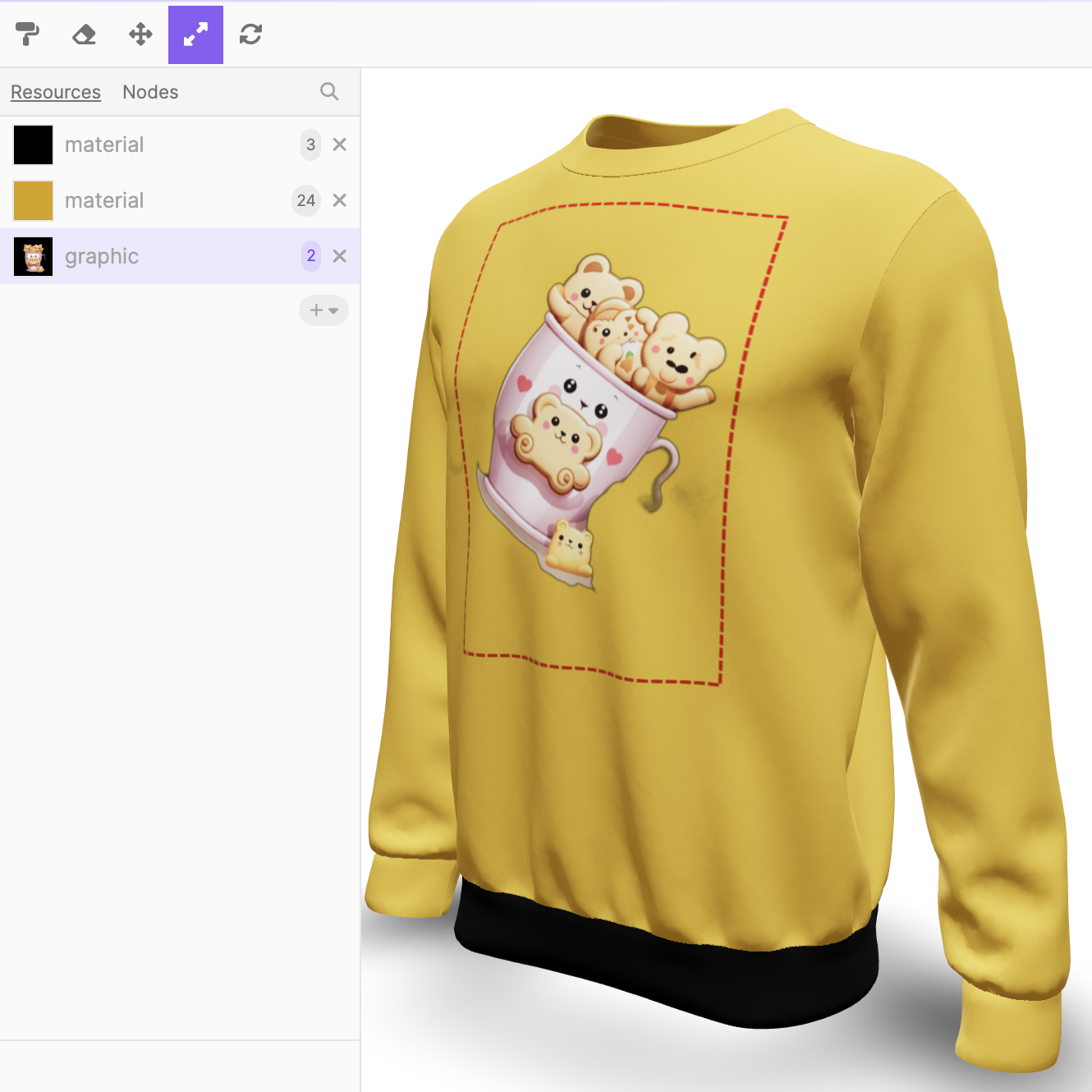Select the eraser tool
The image size is (1092, 1092).
pos(84,34)
